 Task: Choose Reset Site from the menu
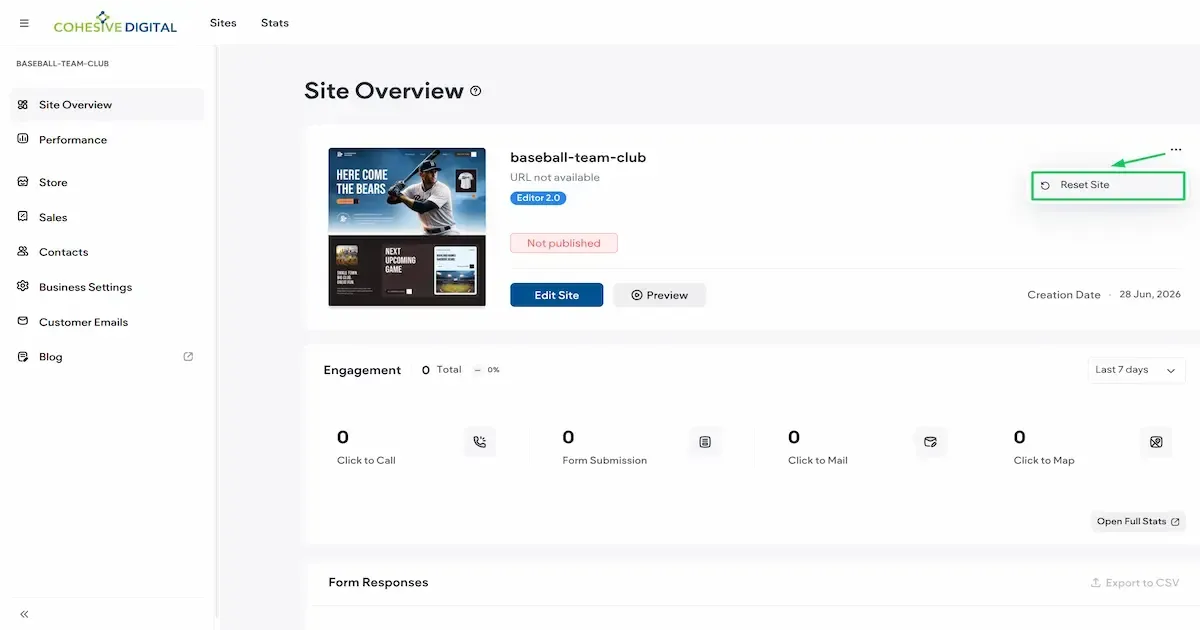click(x=1108, y=185)
